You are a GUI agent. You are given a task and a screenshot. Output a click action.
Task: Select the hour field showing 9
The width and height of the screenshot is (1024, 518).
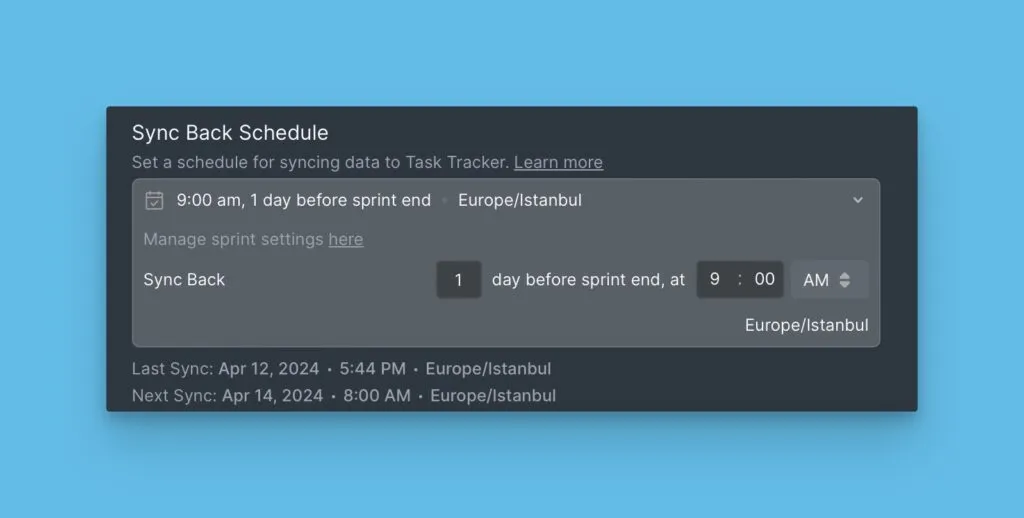(x=715, y=280)
